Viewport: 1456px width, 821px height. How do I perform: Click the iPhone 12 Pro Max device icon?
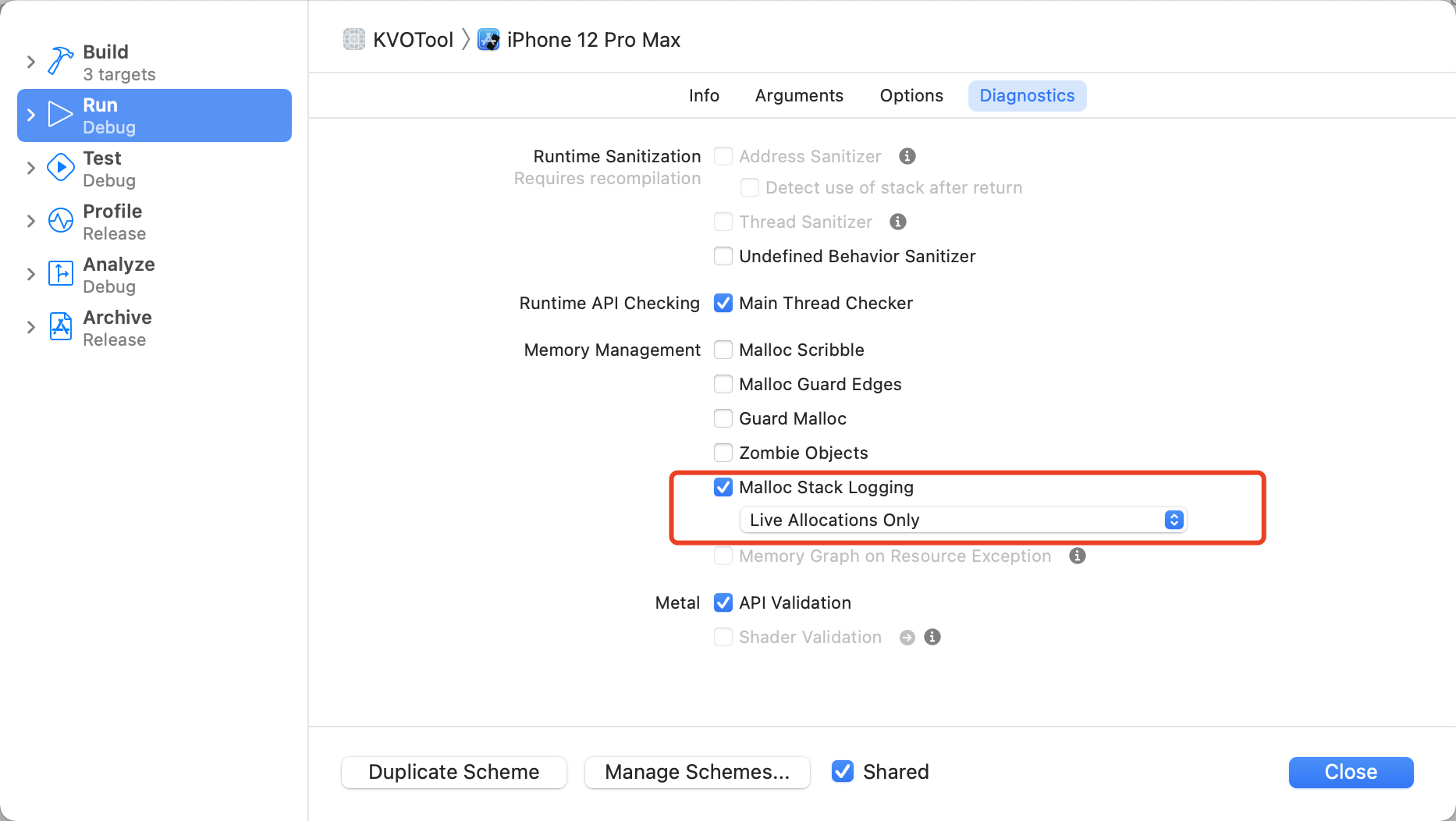pyautogui.click(x=488, y=39)
